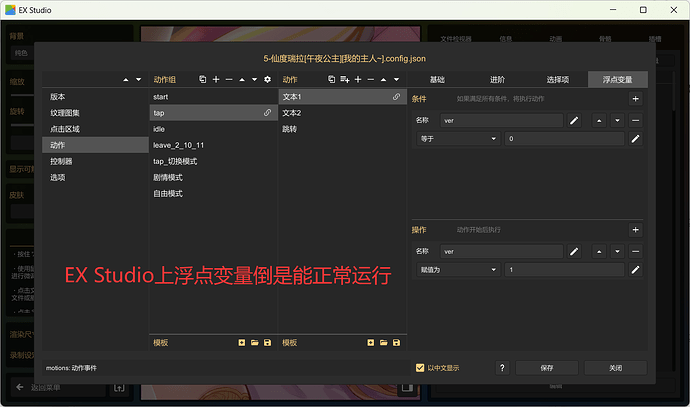The height and width of the screenshot is (407, 690).
Task: Open motion group settings gear
Action: coord(267,79)
